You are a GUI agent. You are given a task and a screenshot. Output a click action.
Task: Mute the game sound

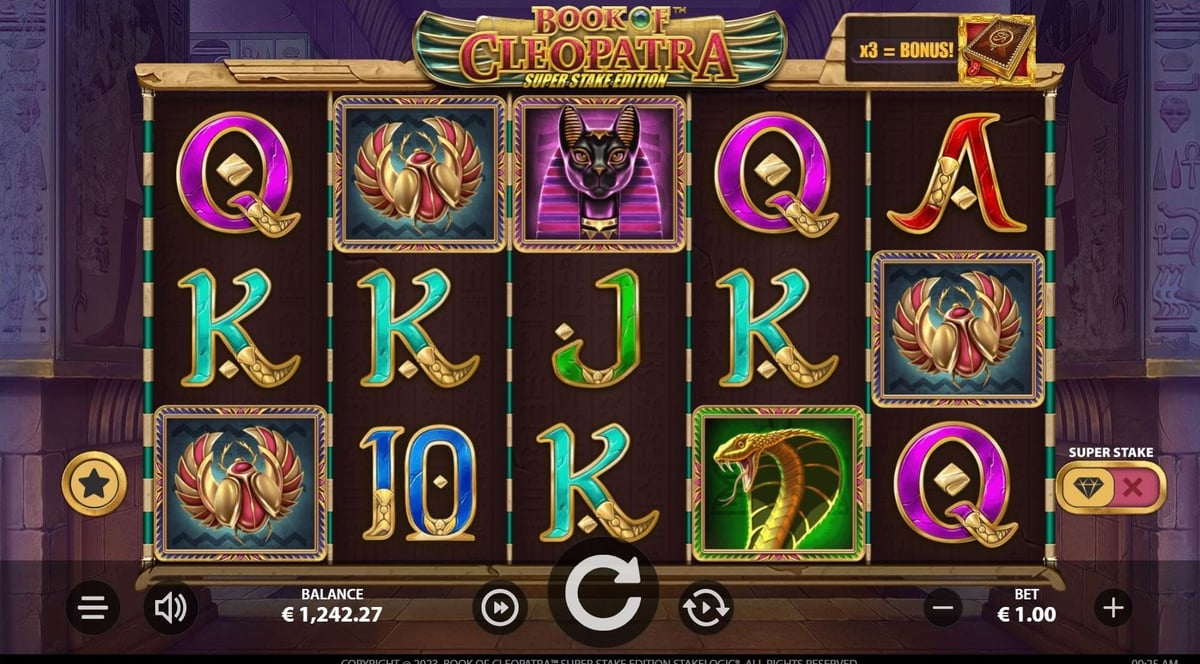[171, 607]
